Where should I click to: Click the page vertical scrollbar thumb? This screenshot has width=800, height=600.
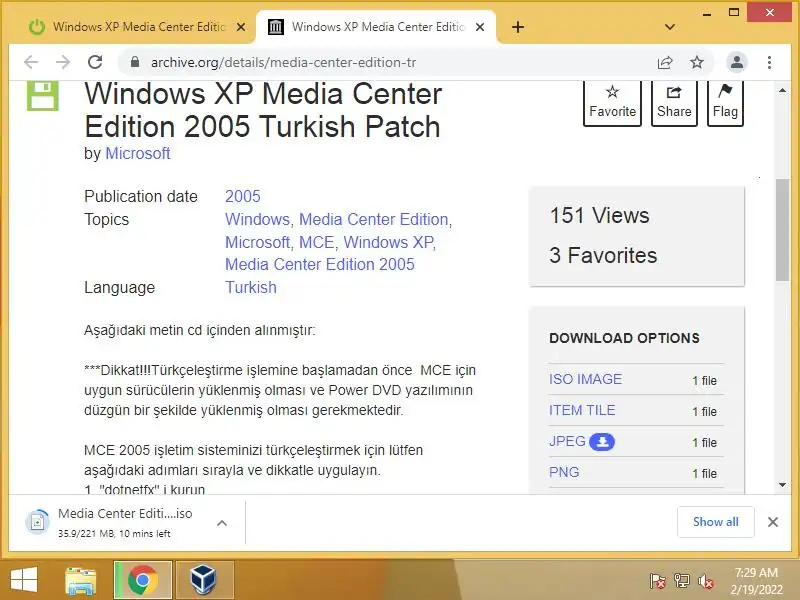click(x=783, y=230)
